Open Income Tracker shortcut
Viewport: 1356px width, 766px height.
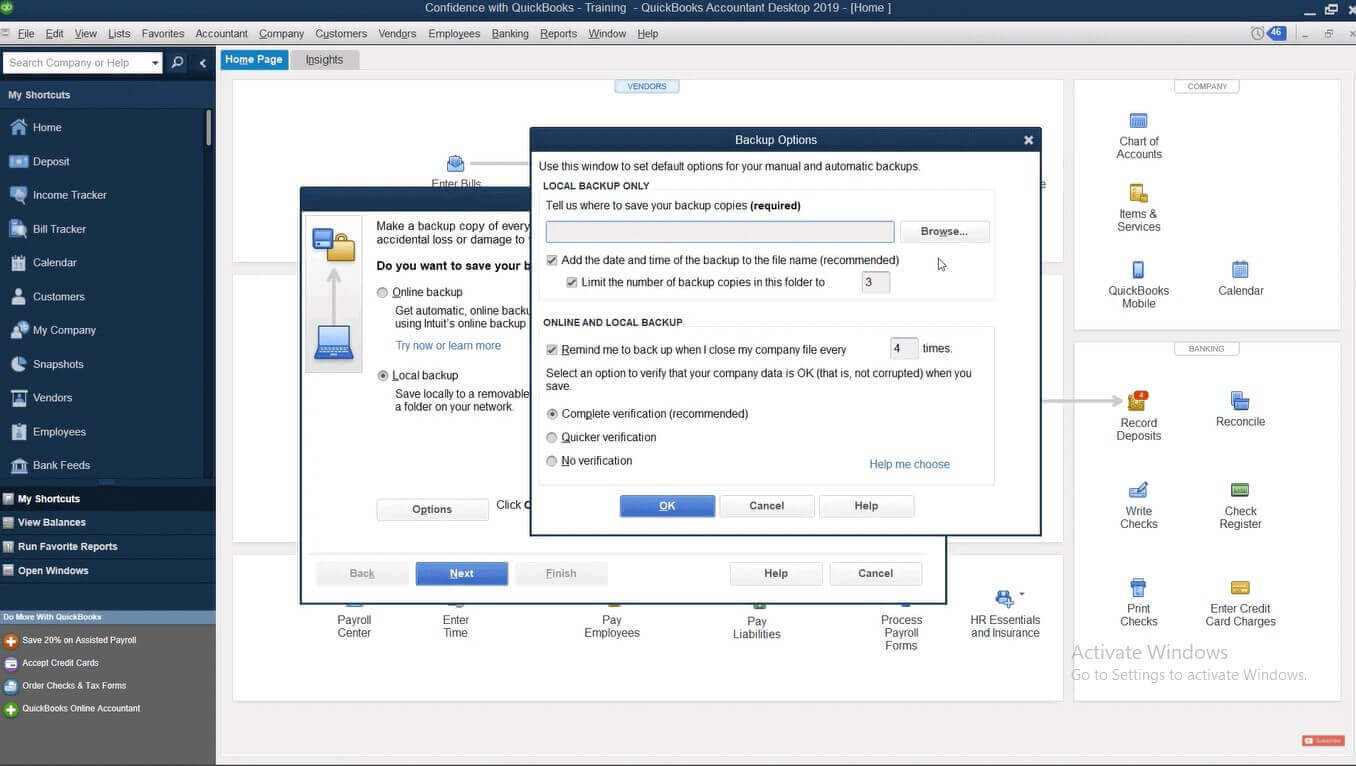[69, 195]
